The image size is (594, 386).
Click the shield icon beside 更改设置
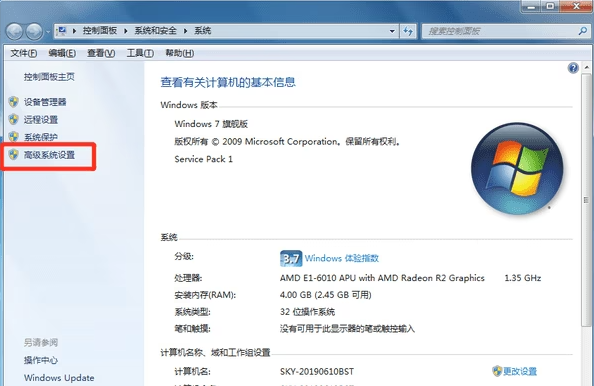497,371
